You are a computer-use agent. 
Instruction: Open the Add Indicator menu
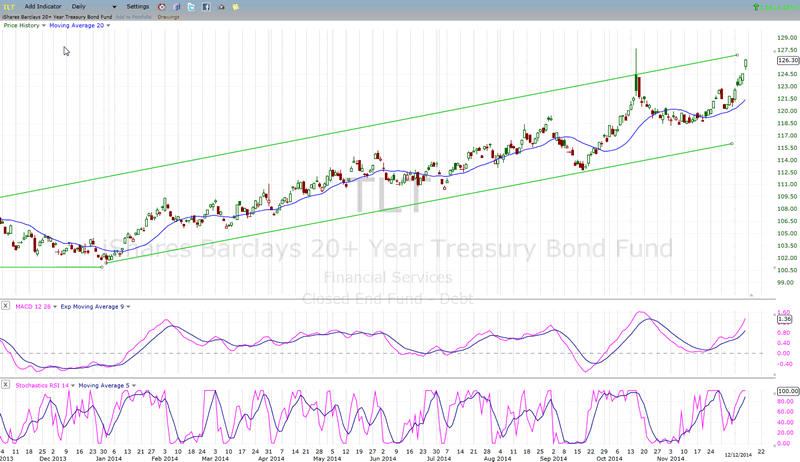43,7
